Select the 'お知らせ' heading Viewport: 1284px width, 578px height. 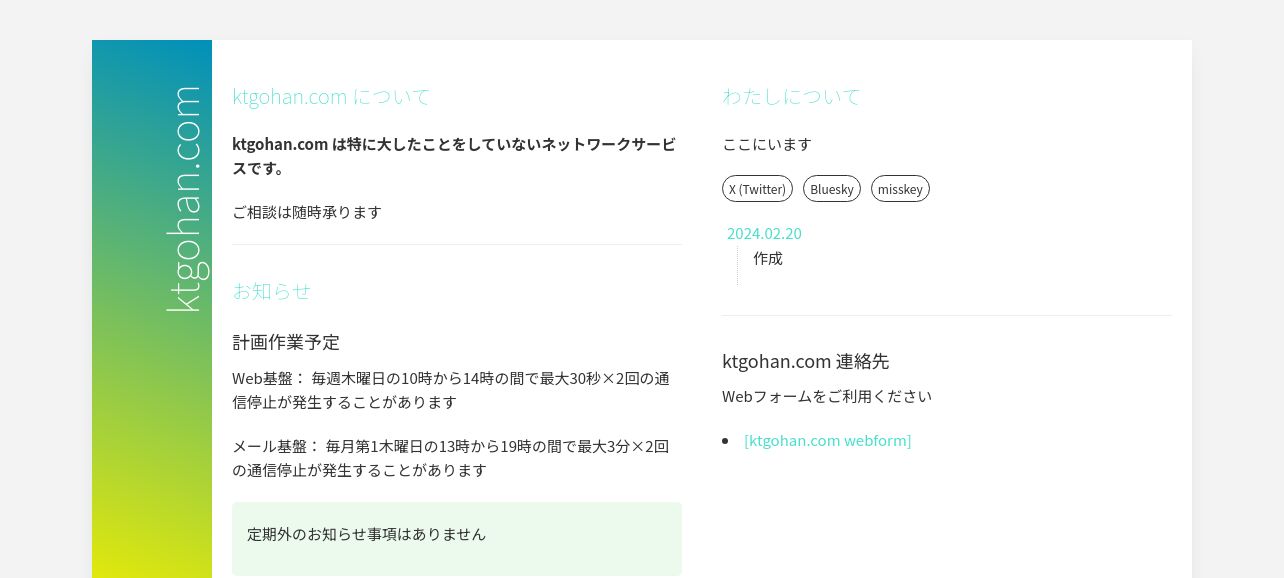[272, 291]
